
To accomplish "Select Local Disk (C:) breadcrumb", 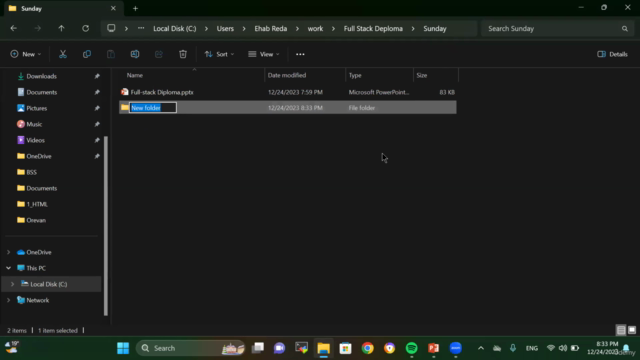I will pos(175,29).
